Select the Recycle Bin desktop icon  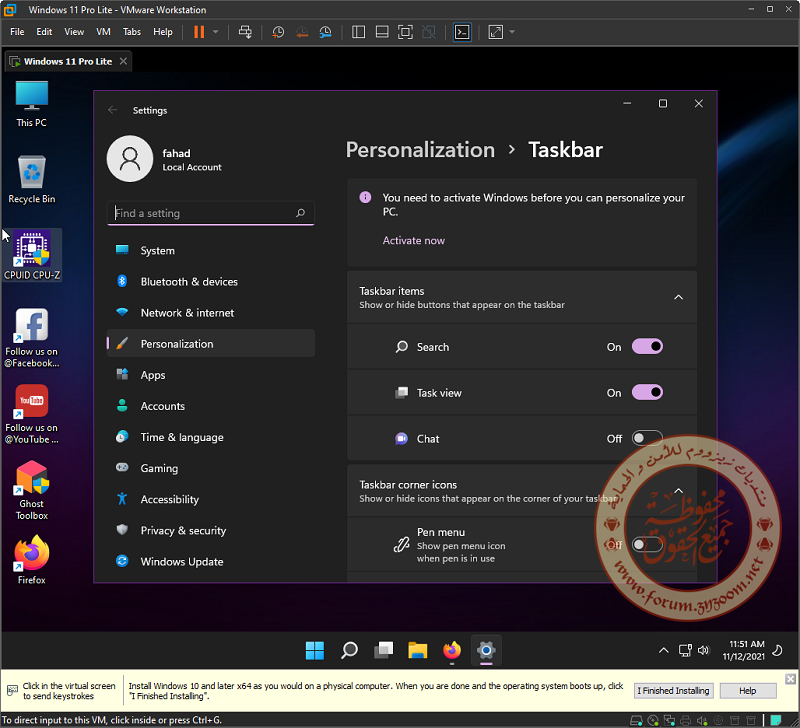coord(32,180)
